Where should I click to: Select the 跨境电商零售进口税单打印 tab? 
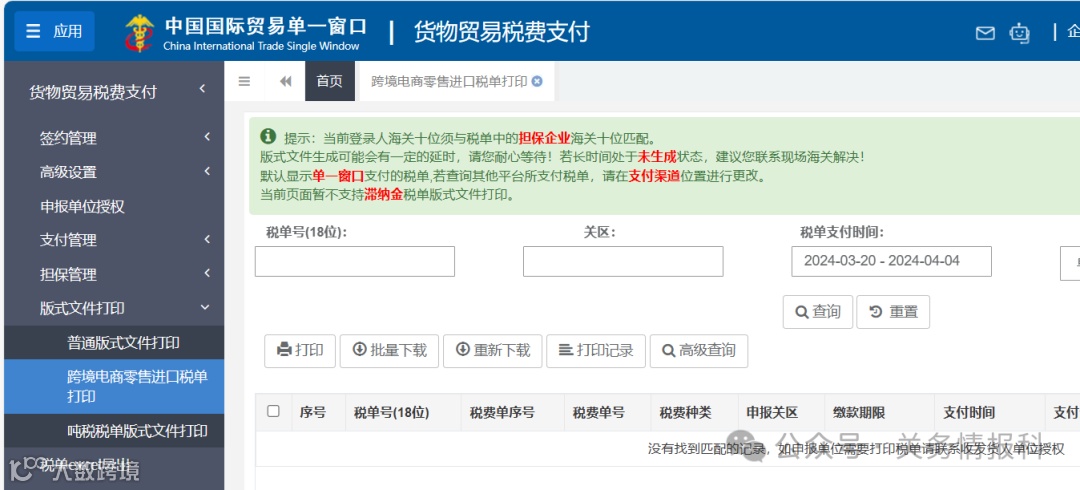(449, 81)
